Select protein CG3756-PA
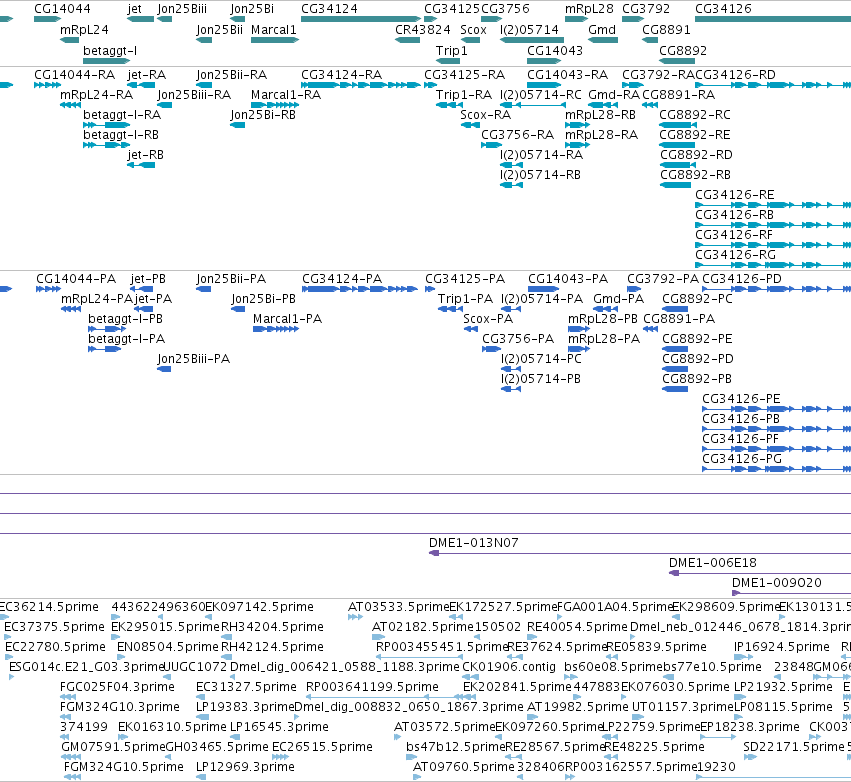 [x=518, y=339]
